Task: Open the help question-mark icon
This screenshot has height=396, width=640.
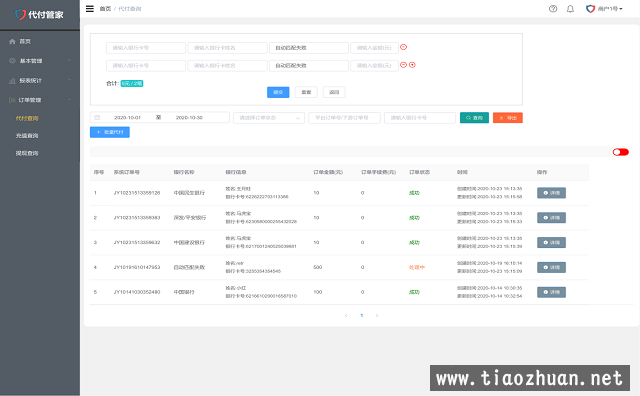Action: 553,9
